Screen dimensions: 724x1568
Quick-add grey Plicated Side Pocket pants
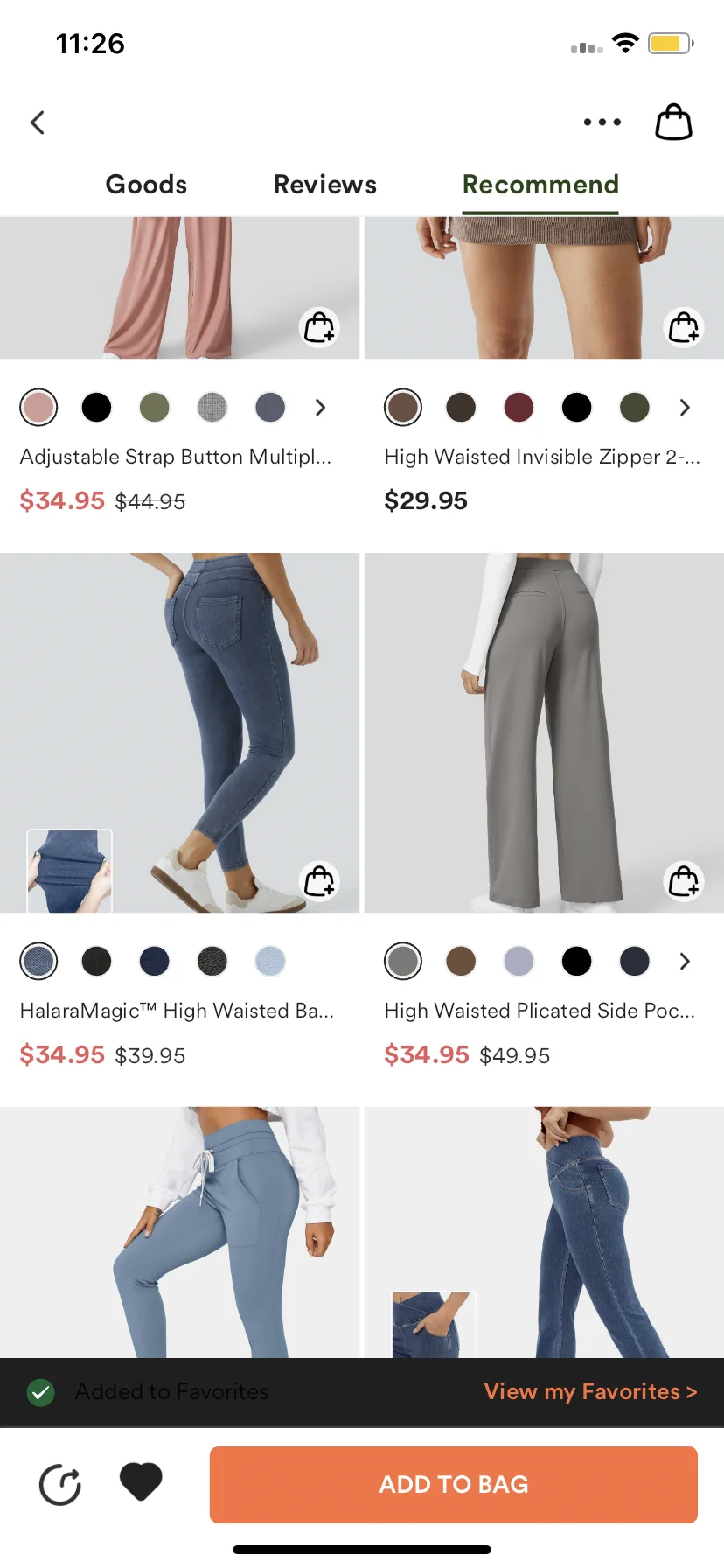[684, 881]
